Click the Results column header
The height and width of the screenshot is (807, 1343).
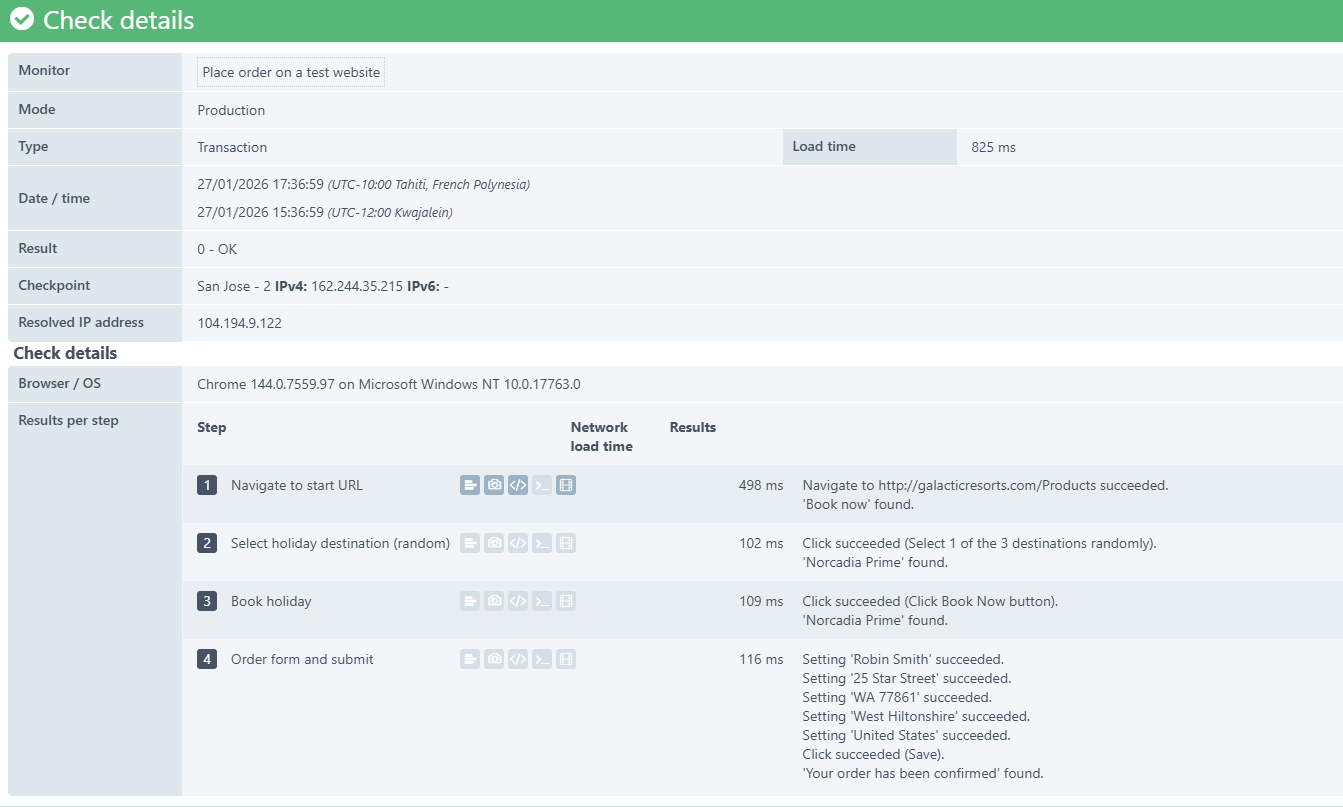(692, 427)
